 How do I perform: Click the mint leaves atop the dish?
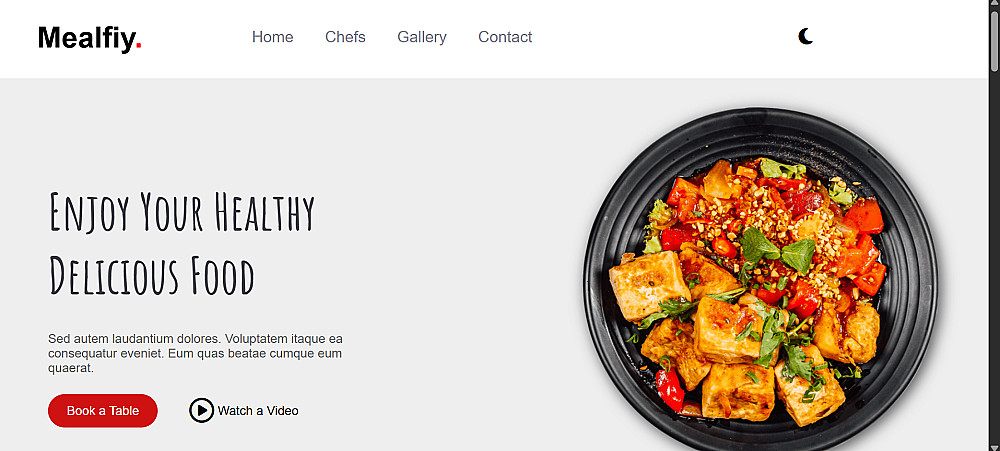(x=777, y=248)
